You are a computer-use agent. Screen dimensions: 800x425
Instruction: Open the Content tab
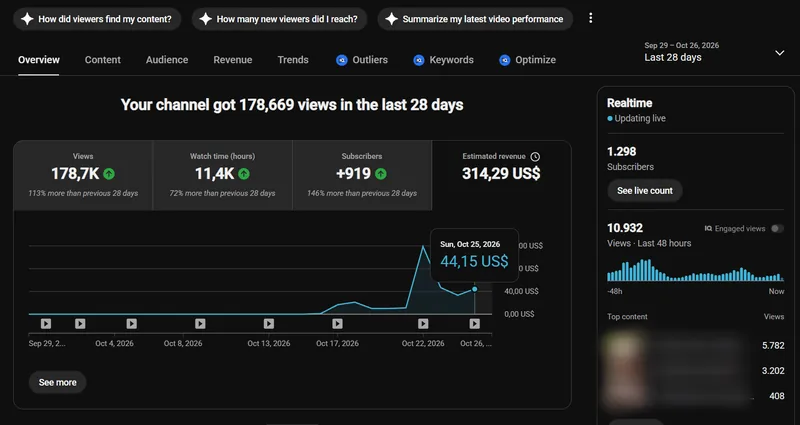point(103,60)
